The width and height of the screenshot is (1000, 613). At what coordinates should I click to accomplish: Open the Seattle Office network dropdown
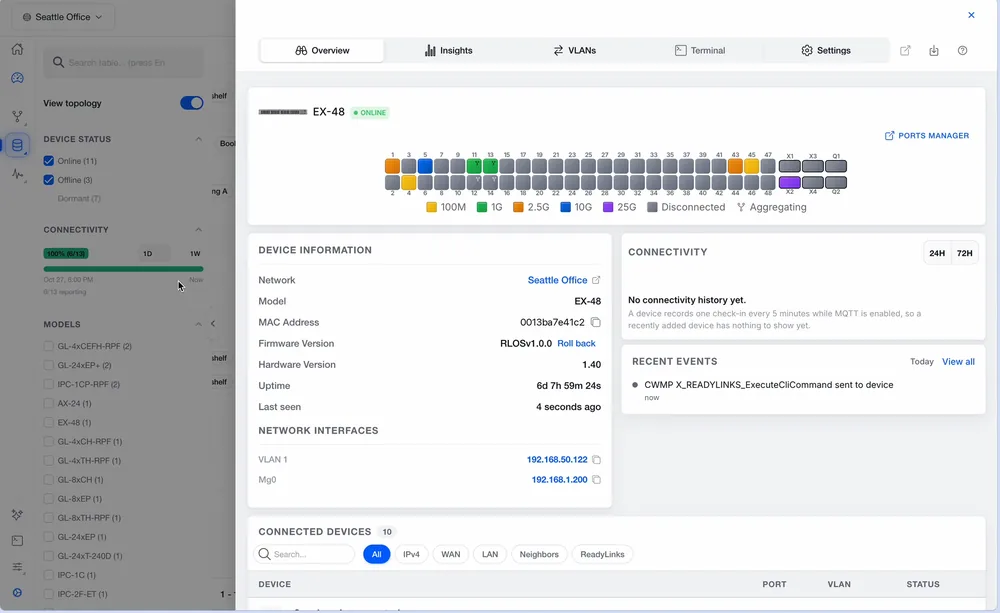pos(63,17)
